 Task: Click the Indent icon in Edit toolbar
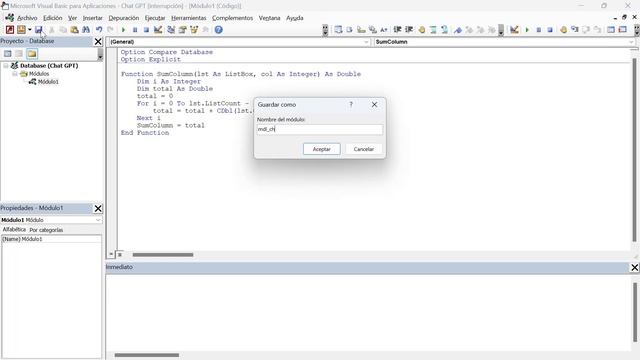397,30
